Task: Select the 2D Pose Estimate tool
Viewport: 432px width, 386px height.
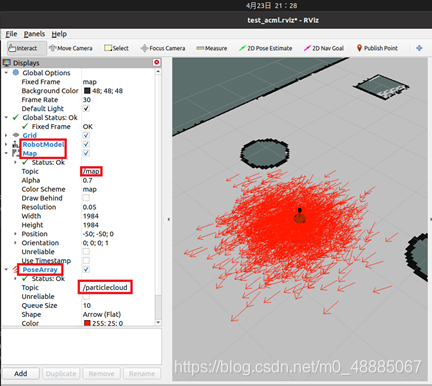Action: [x=266, y=48]
